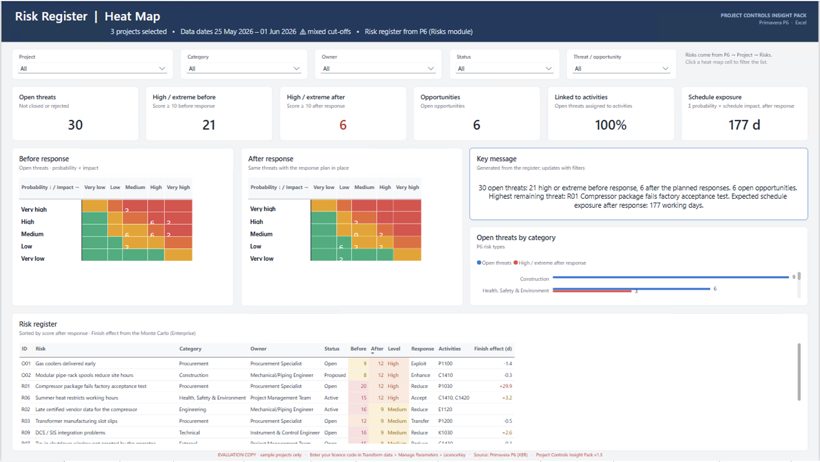Expand the Owner filter dropdown
820x462 pixels.
tap(378, 69)
